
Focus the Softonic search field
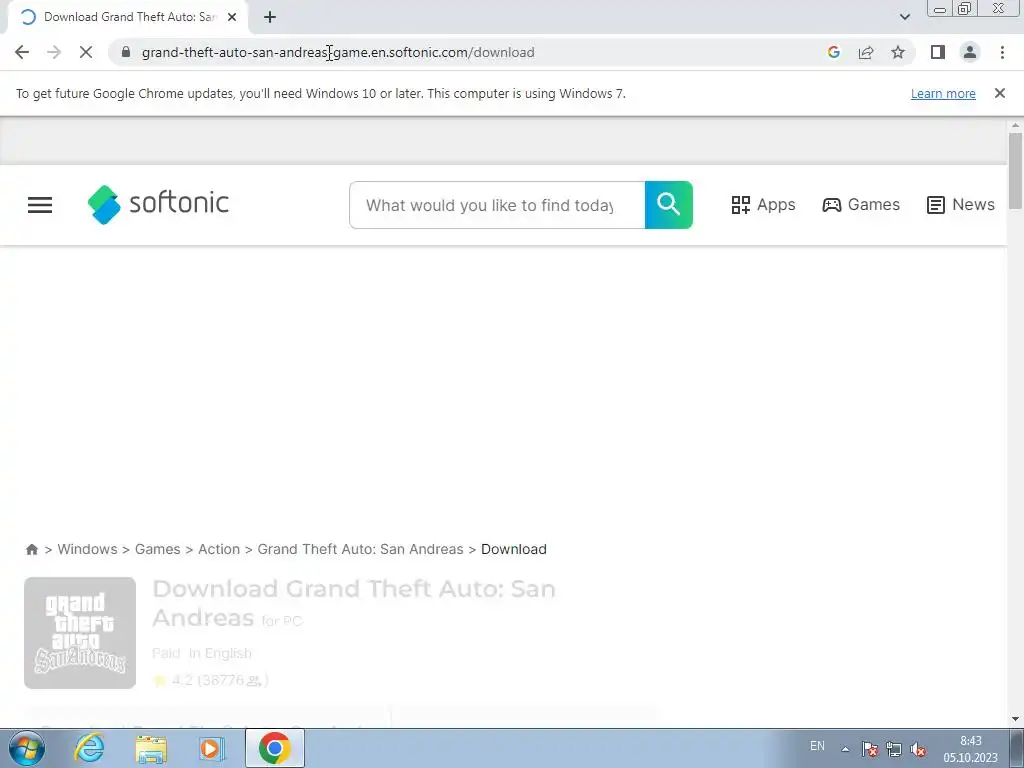[497, 205]
